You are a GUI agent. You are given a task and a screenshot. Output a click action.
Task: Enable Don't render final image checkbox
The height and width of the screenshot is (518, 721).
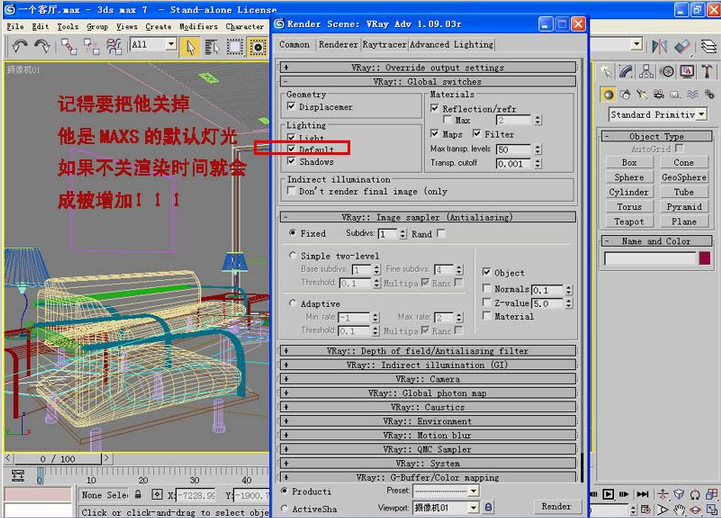tap(291, 190)
